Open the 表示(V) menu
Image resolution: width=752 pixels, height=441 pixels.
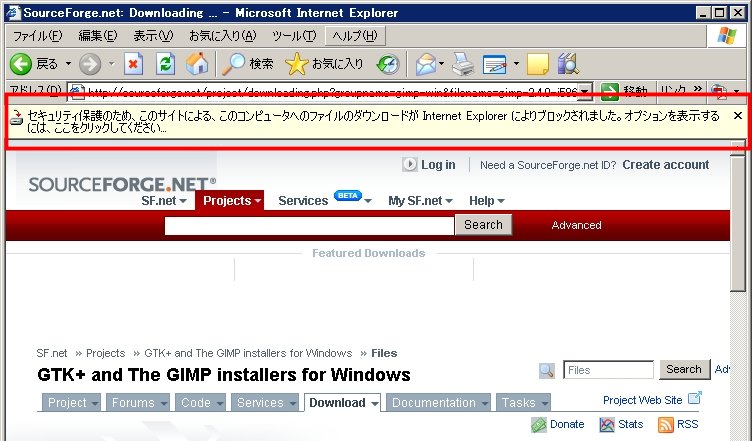153,36
